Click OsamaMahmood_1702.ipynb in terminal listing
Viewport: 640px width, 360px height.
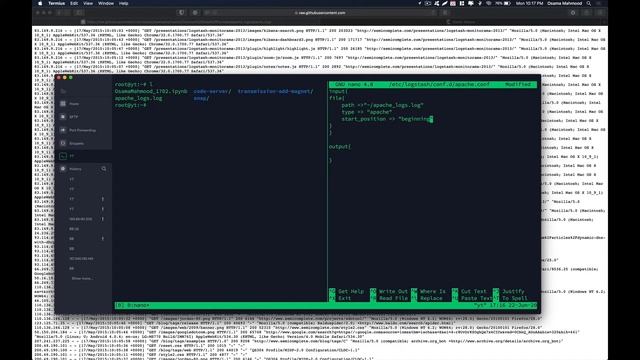(151, 91)
